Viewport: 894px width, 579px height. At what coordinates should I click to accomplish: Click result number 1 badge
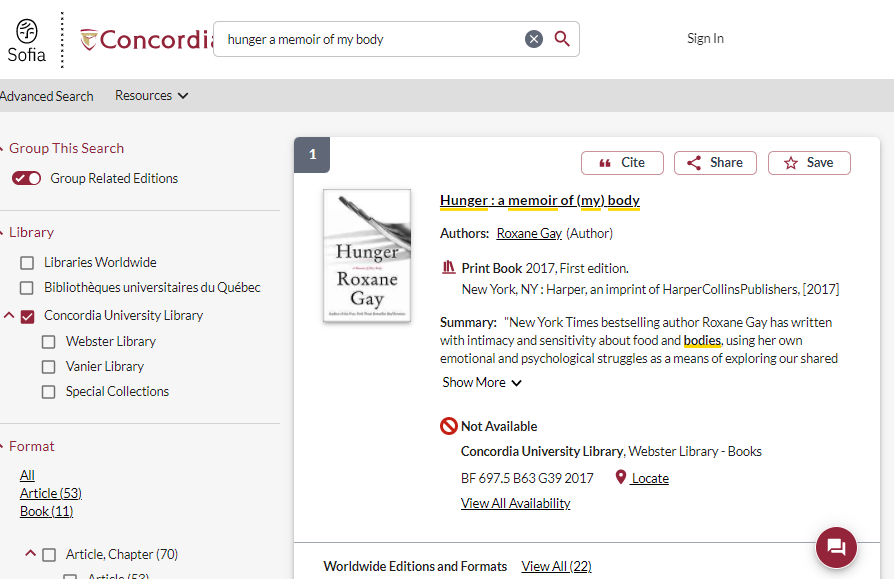pos(312,154)
